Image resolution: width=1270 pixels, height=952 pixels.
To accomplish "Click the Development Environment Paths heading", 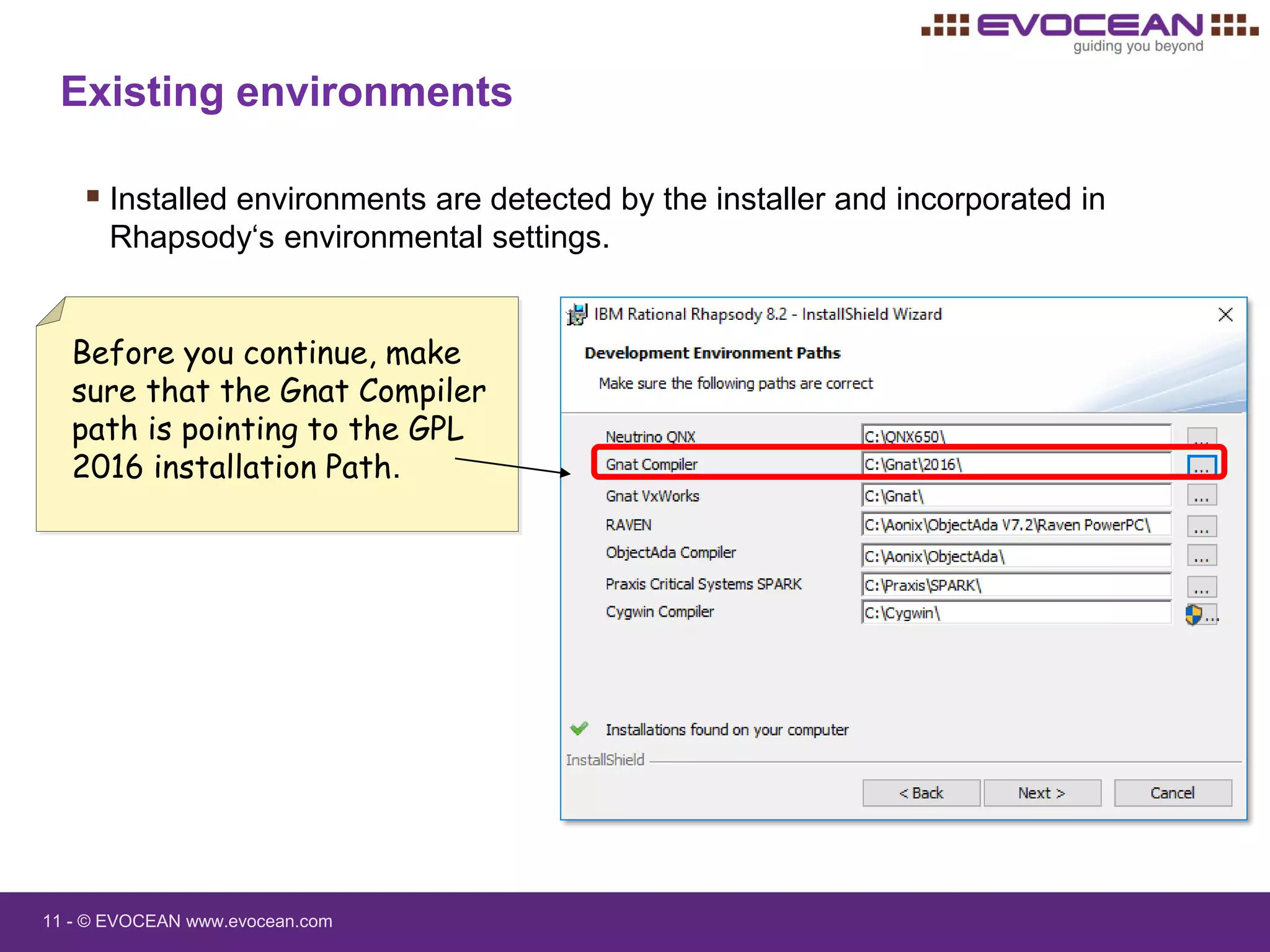I will (713, 353).
